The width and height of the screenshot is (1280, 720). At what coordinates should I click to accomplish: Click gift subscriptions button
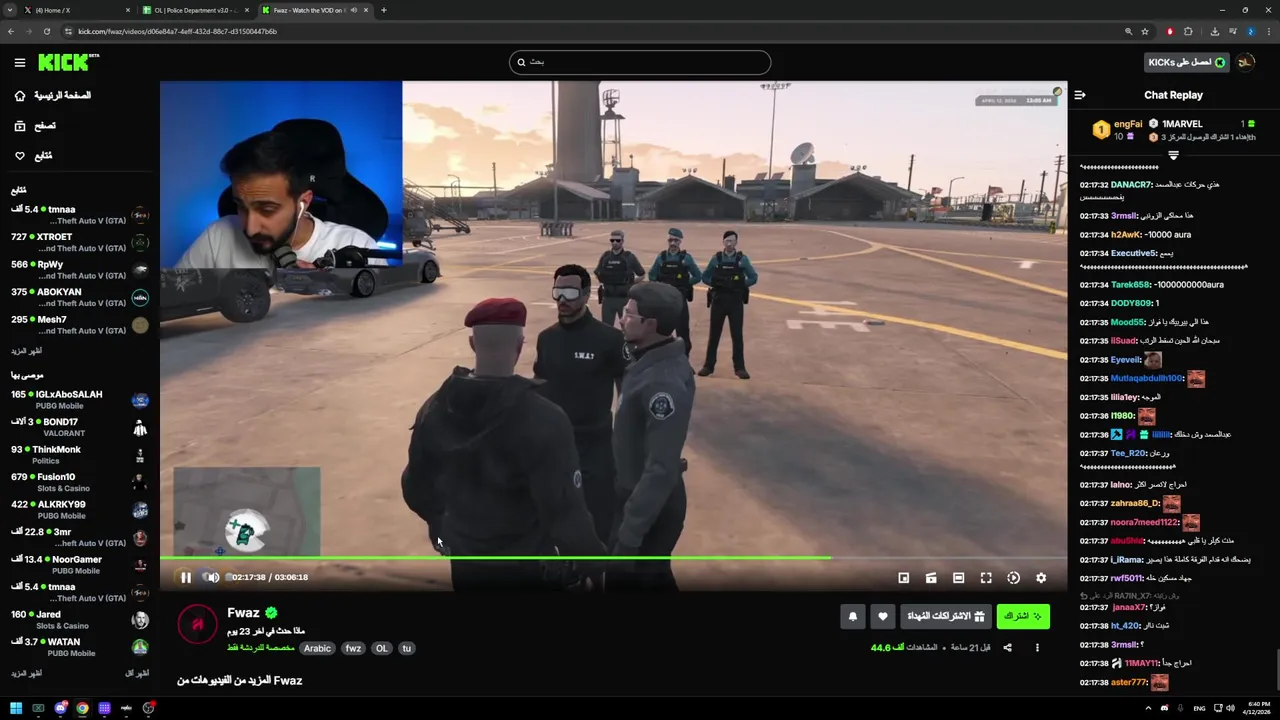tap(945, 616)
